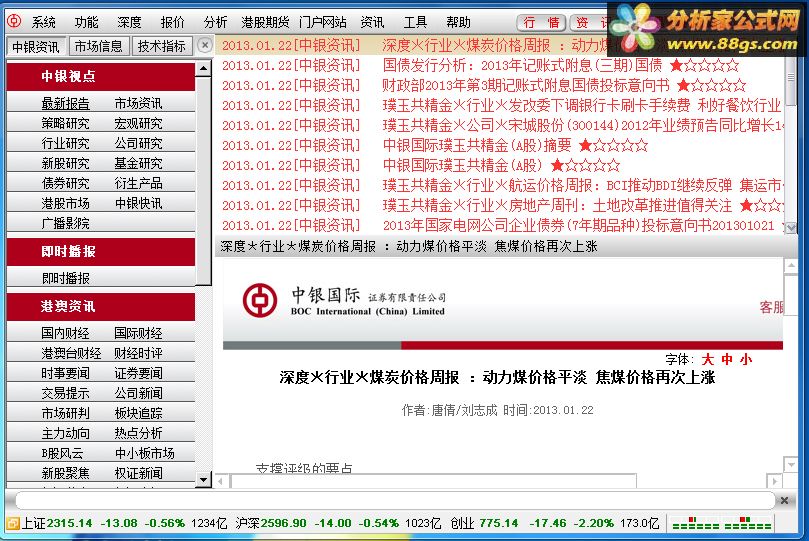The width and height of the screenshot is (809, 541).
Task: Select news row about 宋城股份(300144) 业绩预告
Action: 499,125
